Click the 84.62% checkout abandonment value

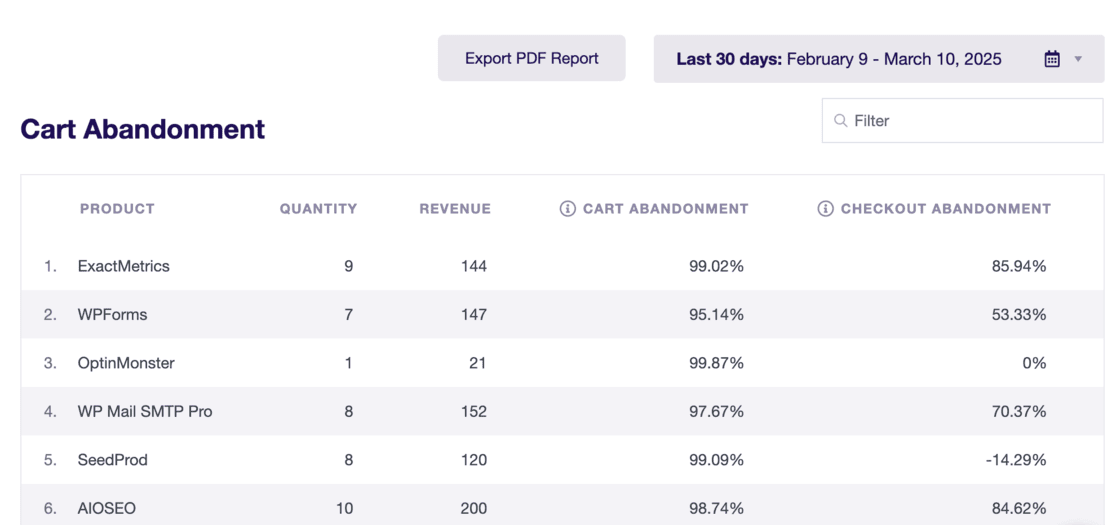coord(1018,508)
